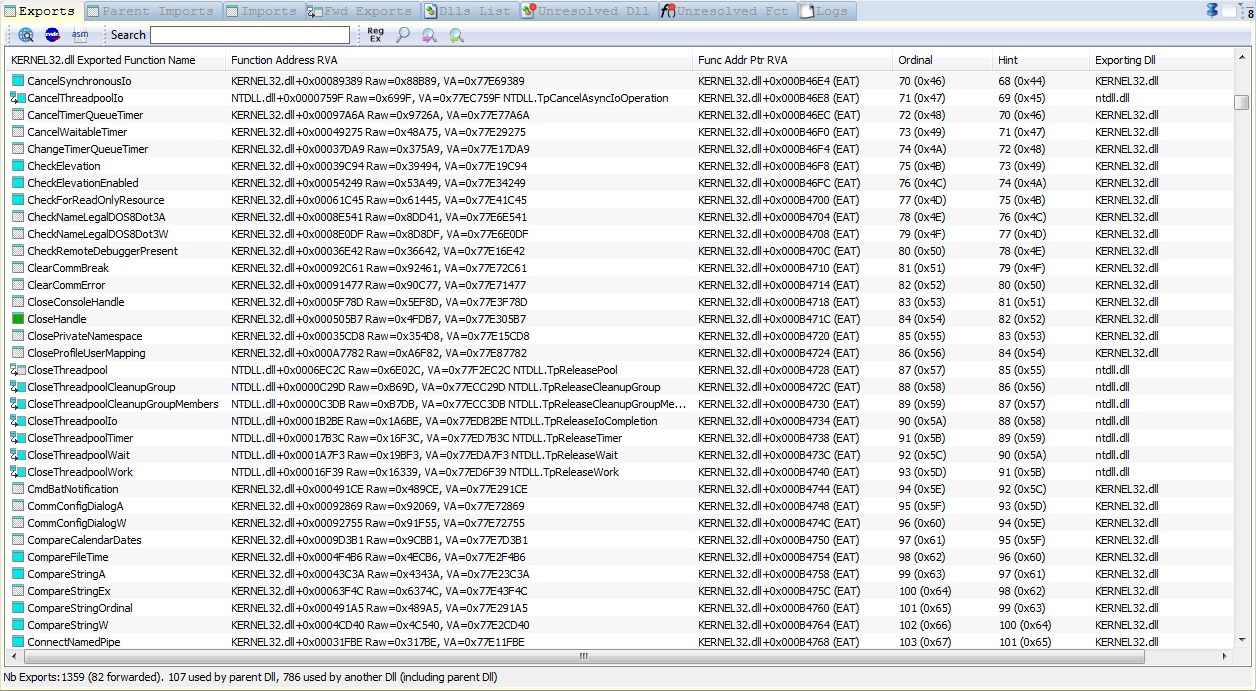Click the gray icon beside CloseConsoleHandle
The width and height of the screenshot is (1256, 691).
[x=17, y=302]
